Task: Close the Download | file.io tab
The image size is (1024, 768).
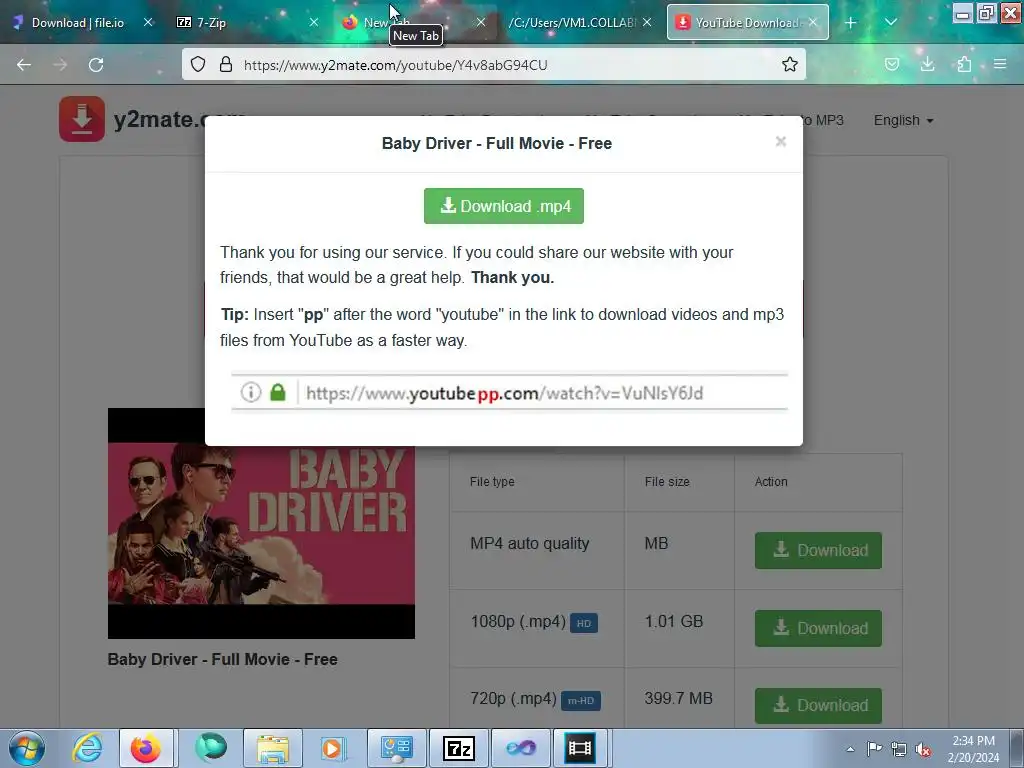Action: pos(148,22)
